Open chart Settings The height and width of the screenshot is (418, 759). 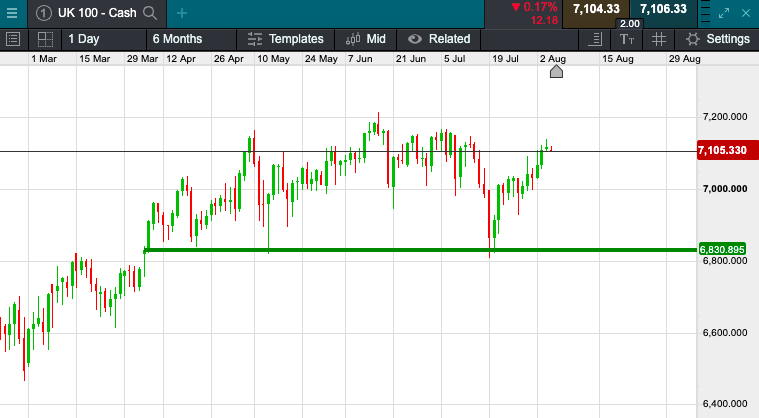(716, 39)
